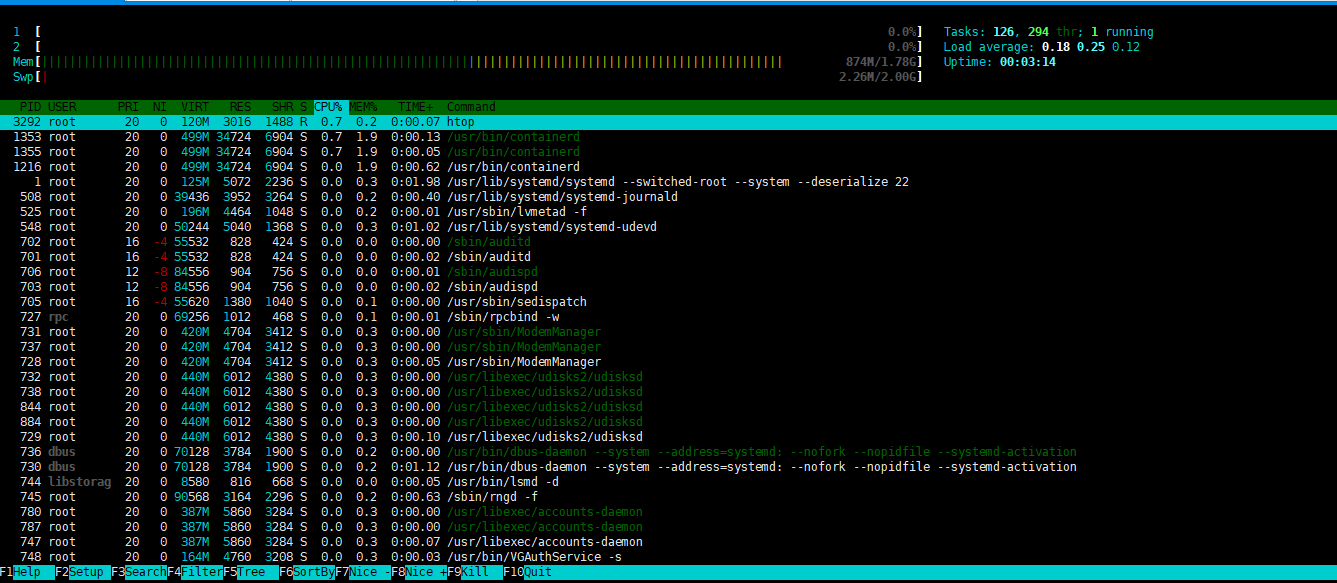Viewport: 1337px width, 583px height.
Task: Click the Load average values
Action: point(1090,47)
